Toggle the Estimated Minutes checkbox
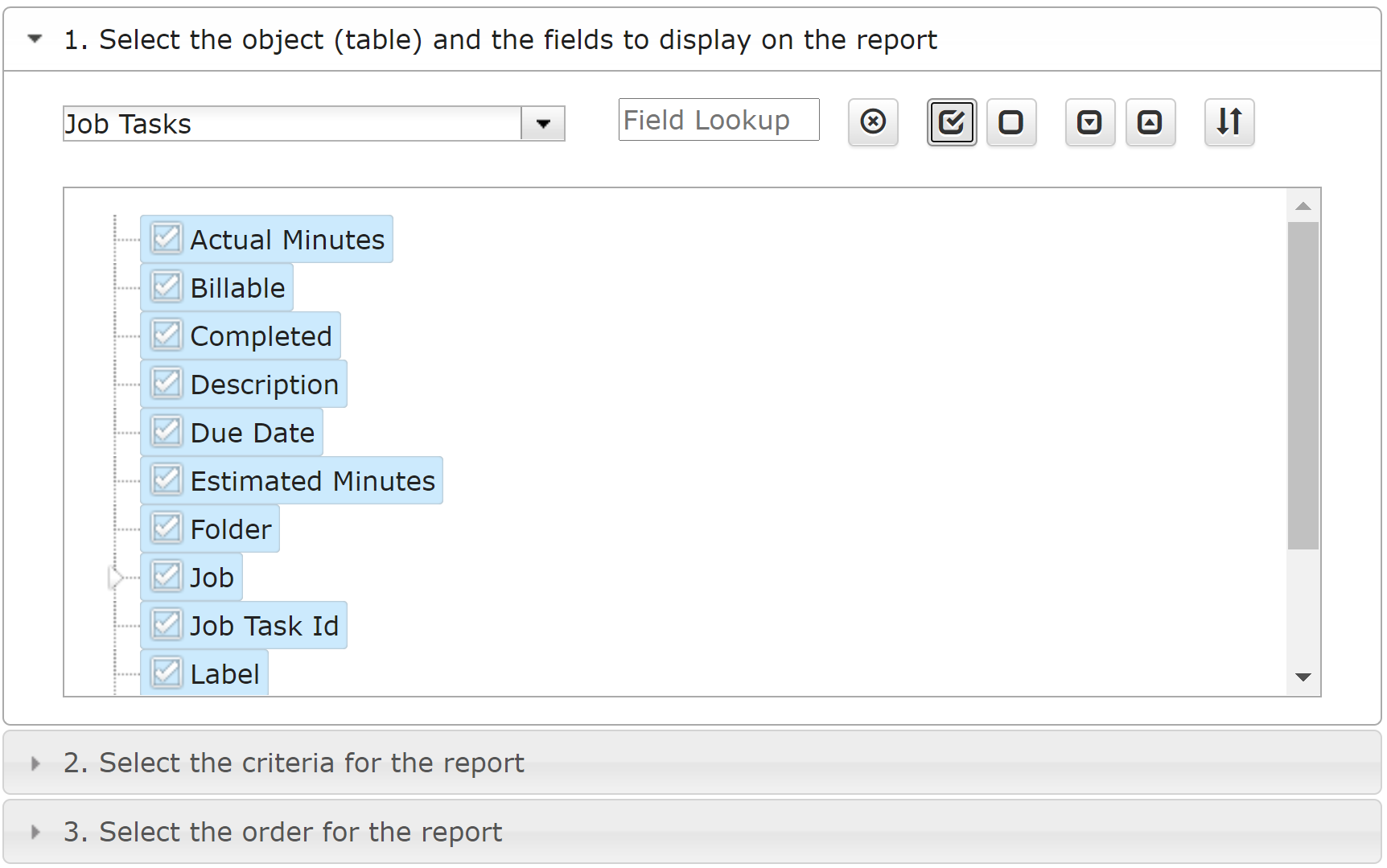1387x868 pixels. point(166,479)
